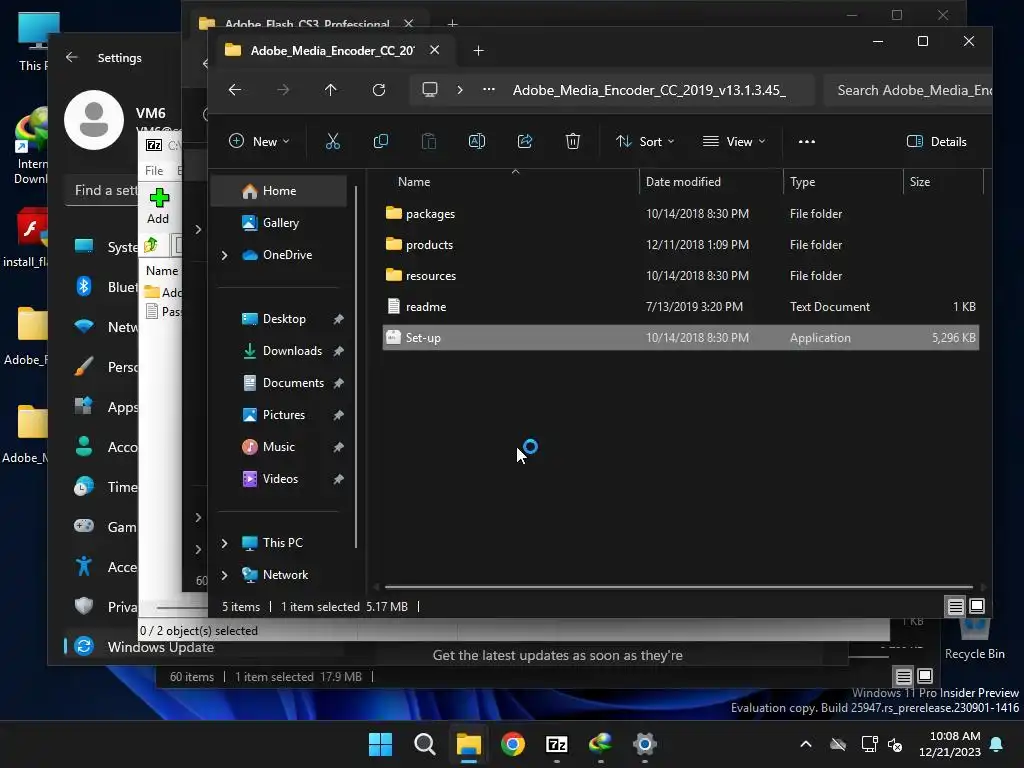Viewport: 1024px width, 768px height.
Task: Open taskbar Search
Action: pyautogui.click(x=424, y=744)
